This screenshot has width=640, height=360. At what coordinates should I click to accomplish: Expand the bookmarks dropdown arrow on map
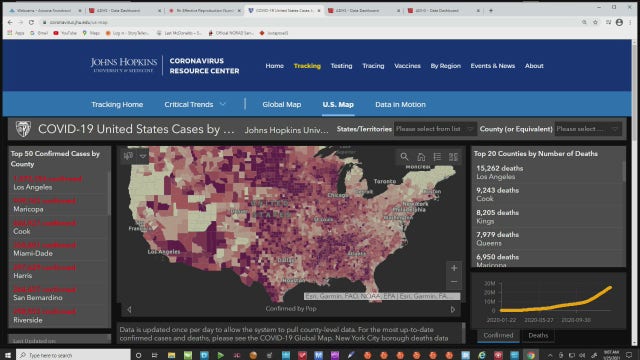tap(142, 156)
